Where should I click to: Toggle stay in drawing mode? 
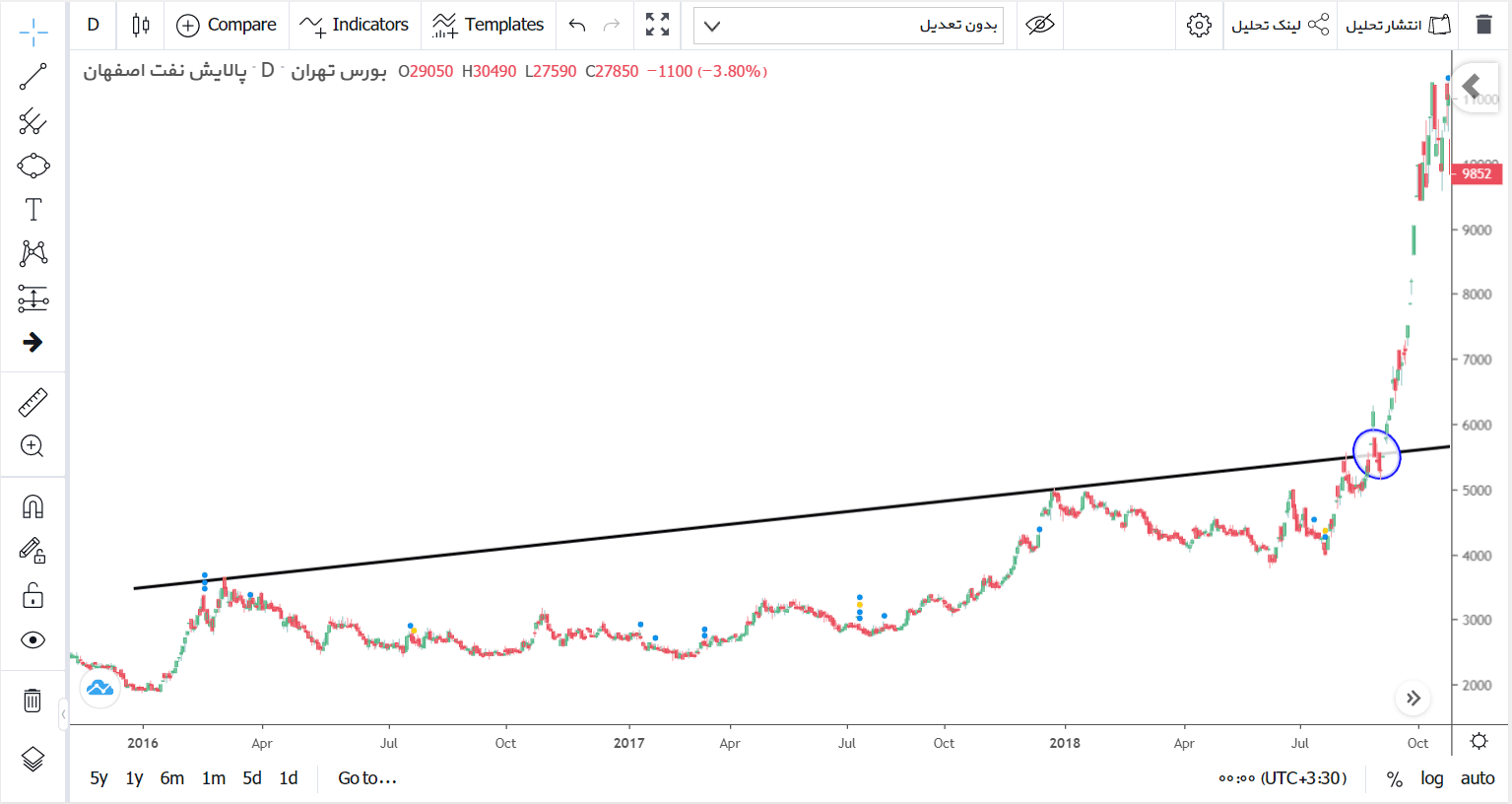click(x=33, y=551)
